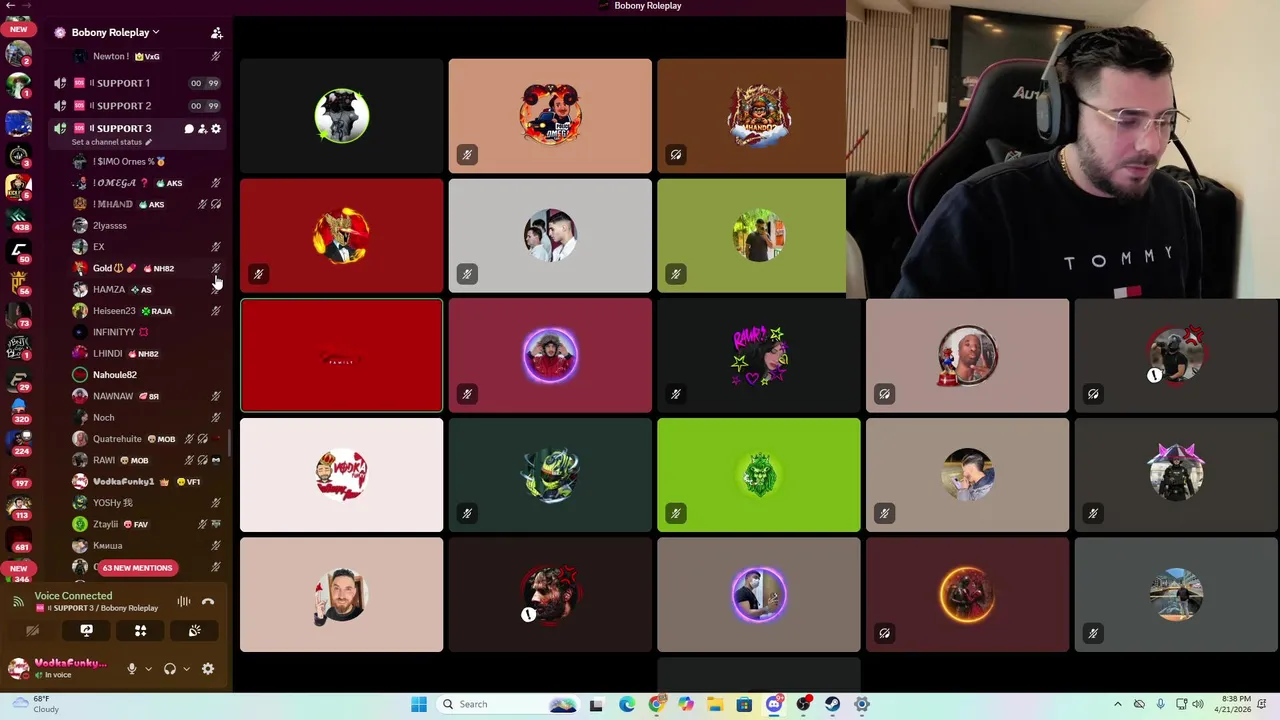
Task: Open the system volume tray icon
Action: (1197, 704)
